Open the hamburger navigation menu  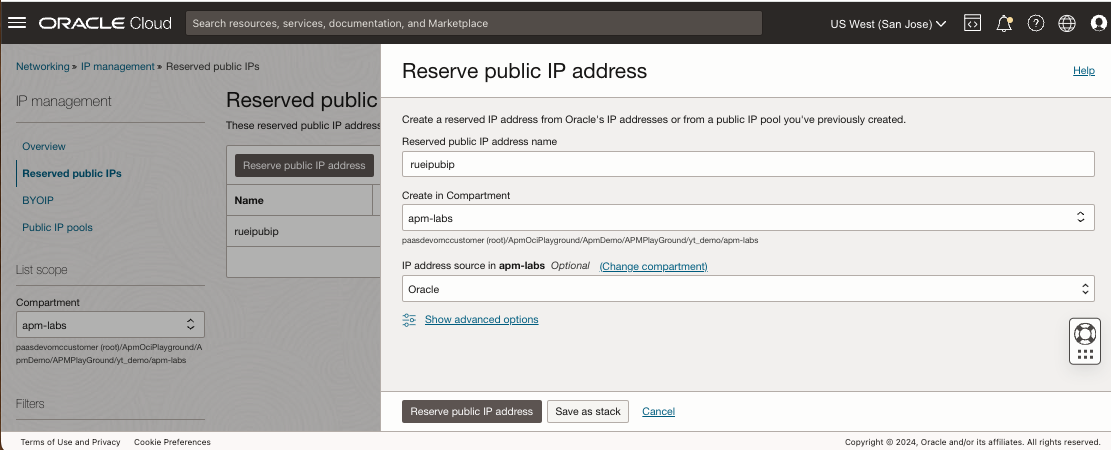(x=17, y=23)
